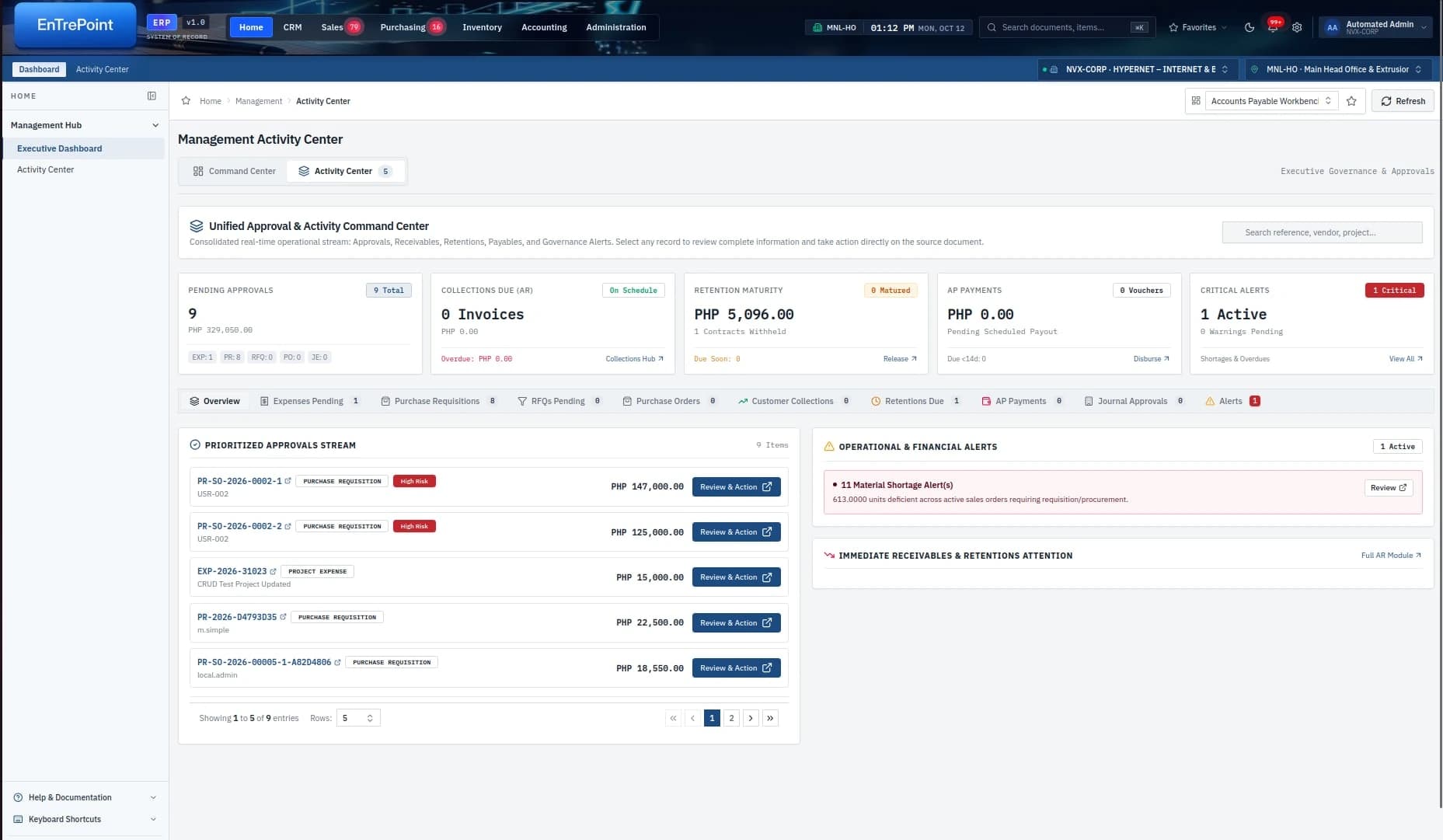The height and width of the screenshot is (840, 1443).
Task: Expand the Favorites dropdown
Action: click(x=1197, y=27)
